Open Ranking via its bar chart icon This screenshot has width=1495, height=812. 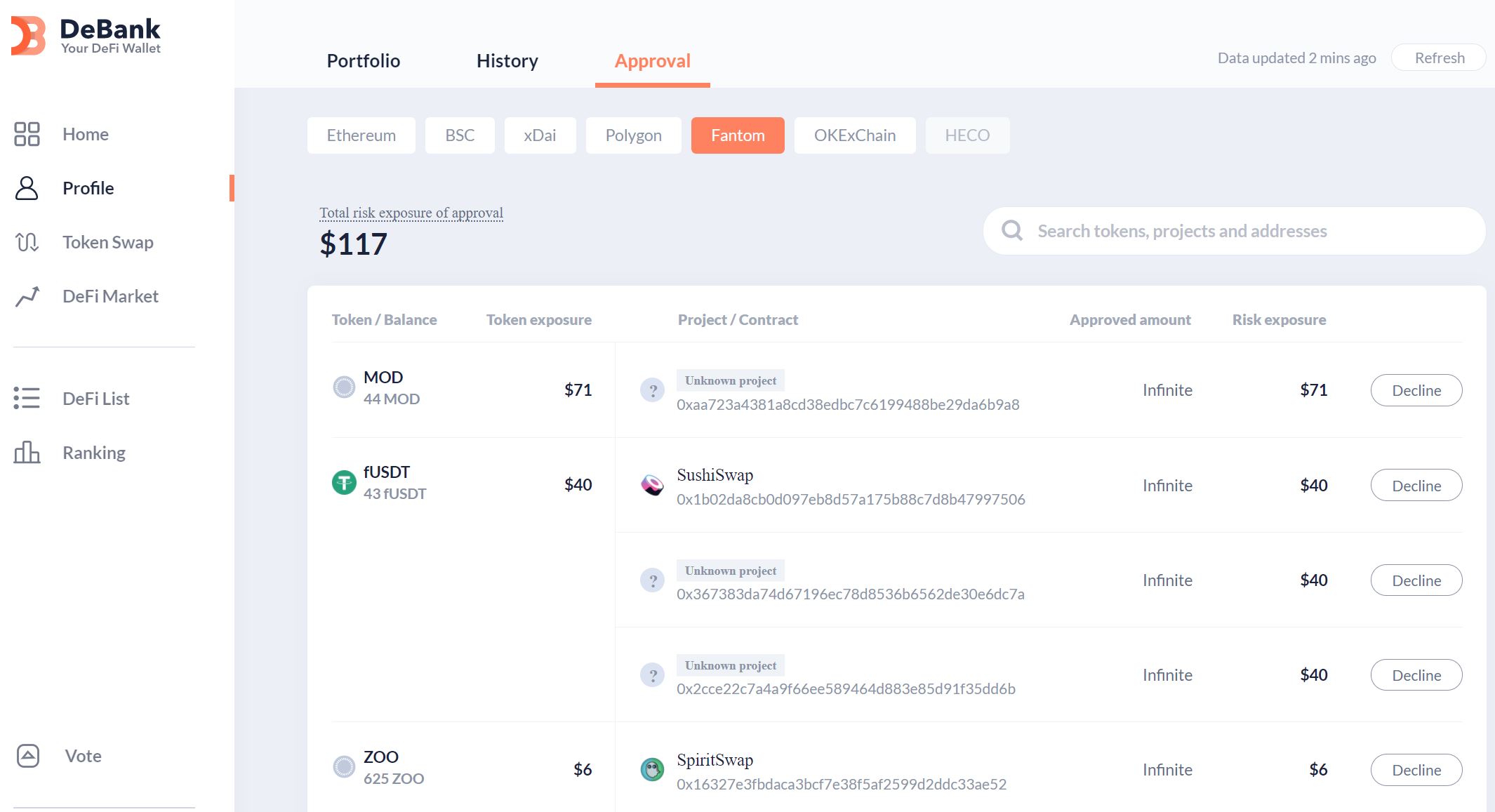(27, 453)
